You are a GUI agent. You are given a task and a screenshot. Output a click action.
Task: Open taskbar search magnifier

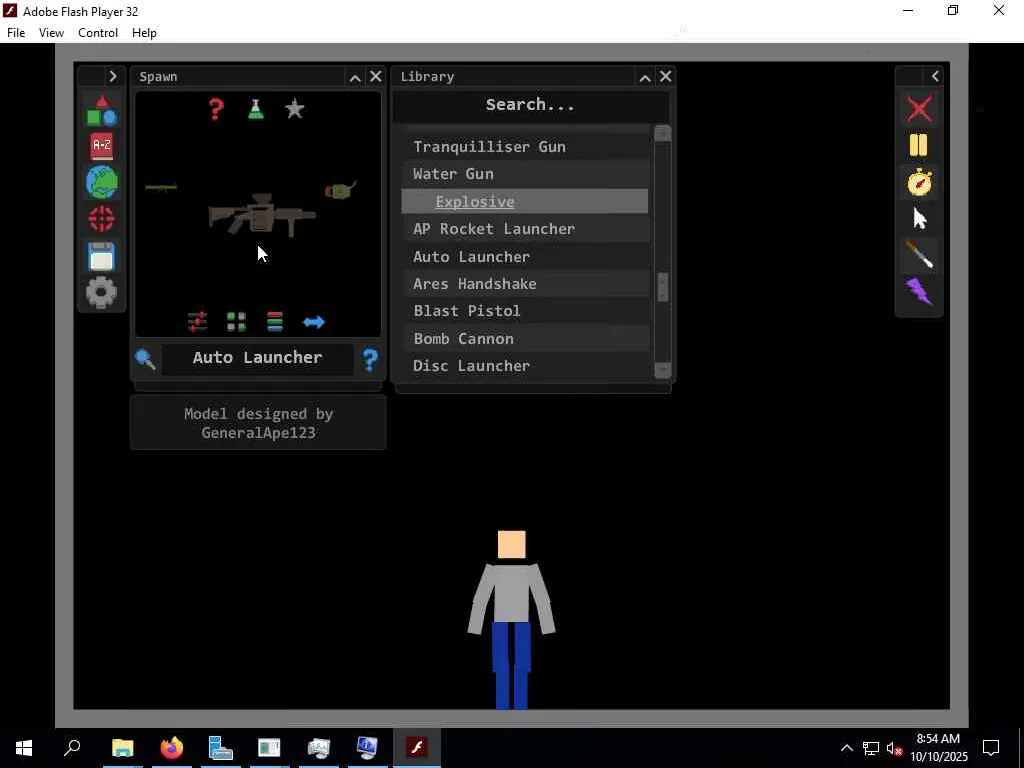pos(72,748)
